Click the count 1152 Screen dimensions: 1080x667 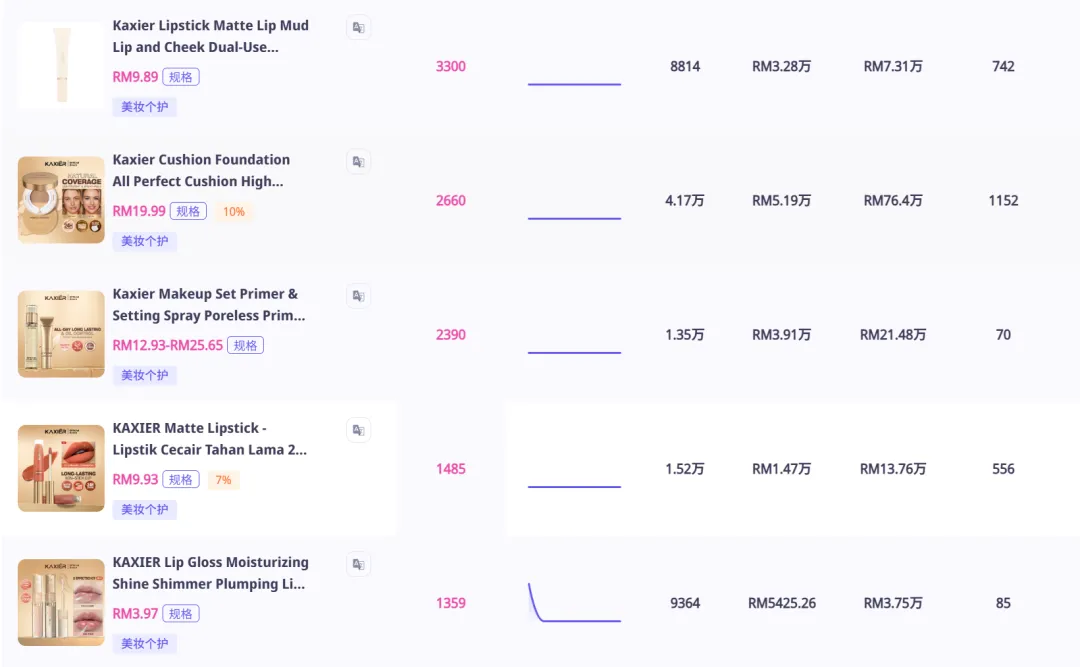1003,201
